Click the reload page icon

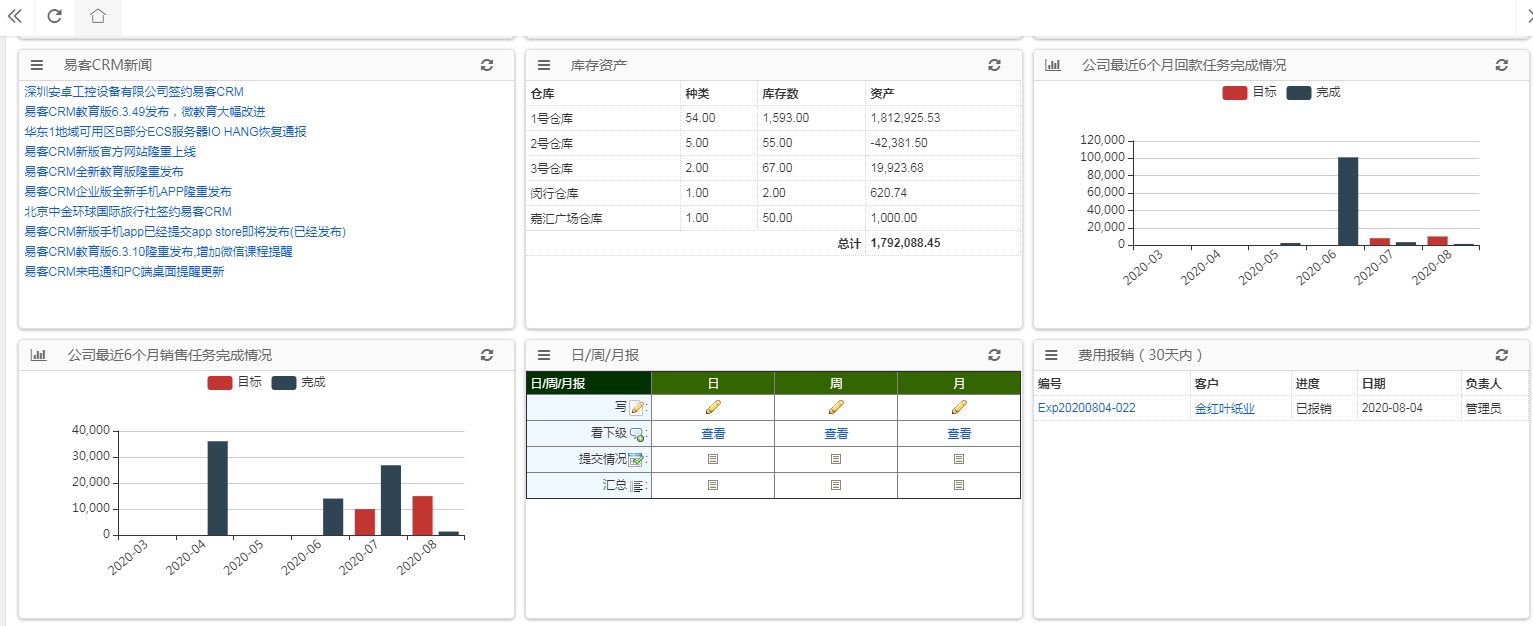coord(55,16)
